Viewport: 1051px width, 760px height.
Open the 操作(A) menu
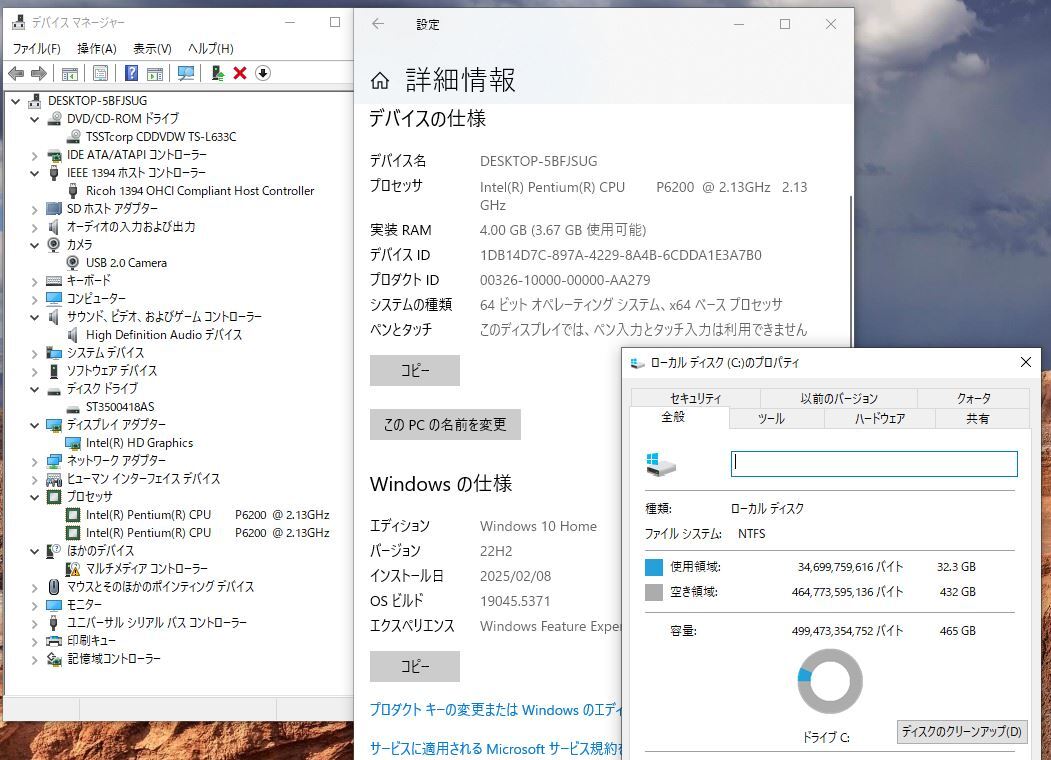[97, 48]
